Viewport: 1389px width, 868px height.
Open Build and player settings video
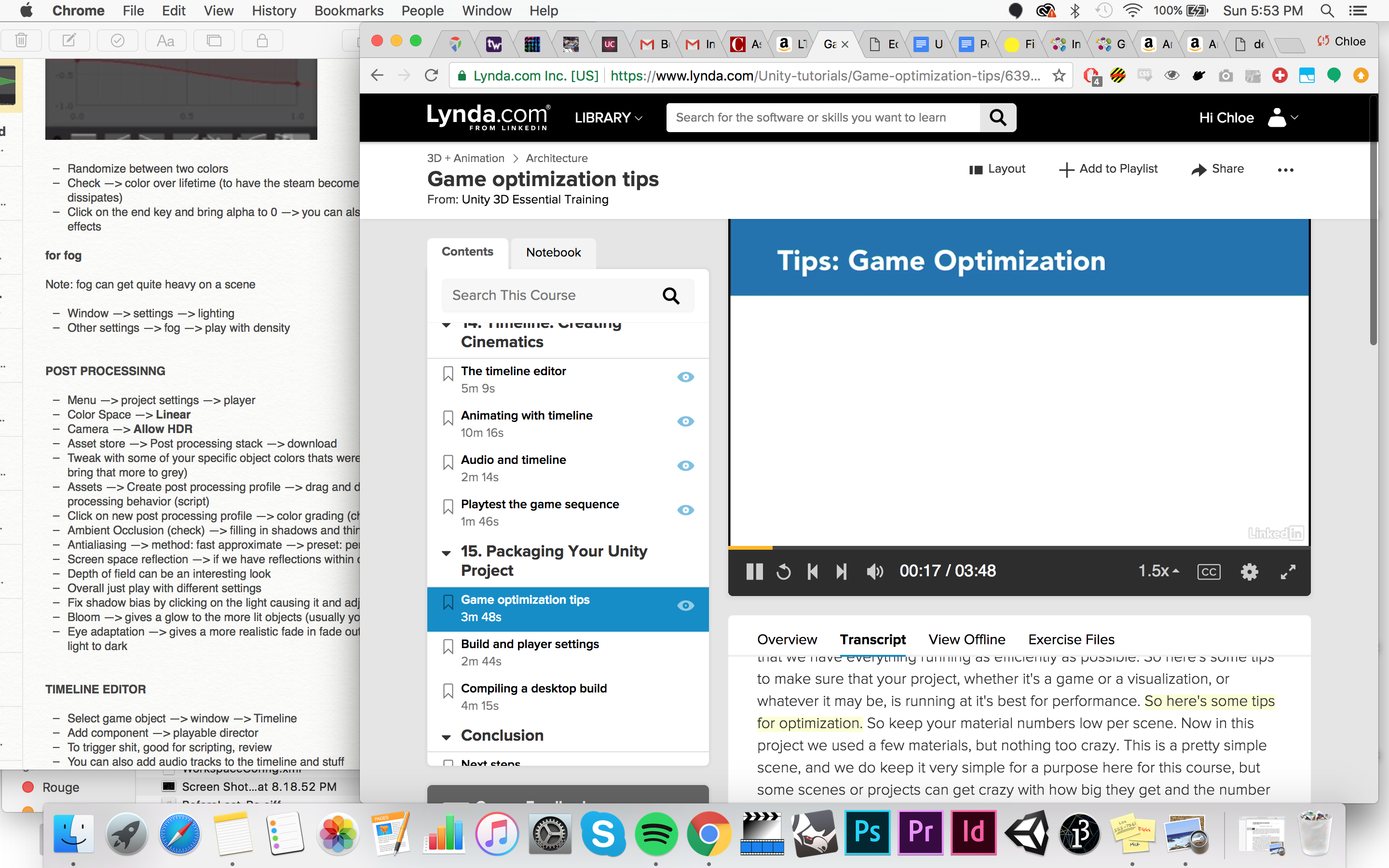tap(530, 644)
